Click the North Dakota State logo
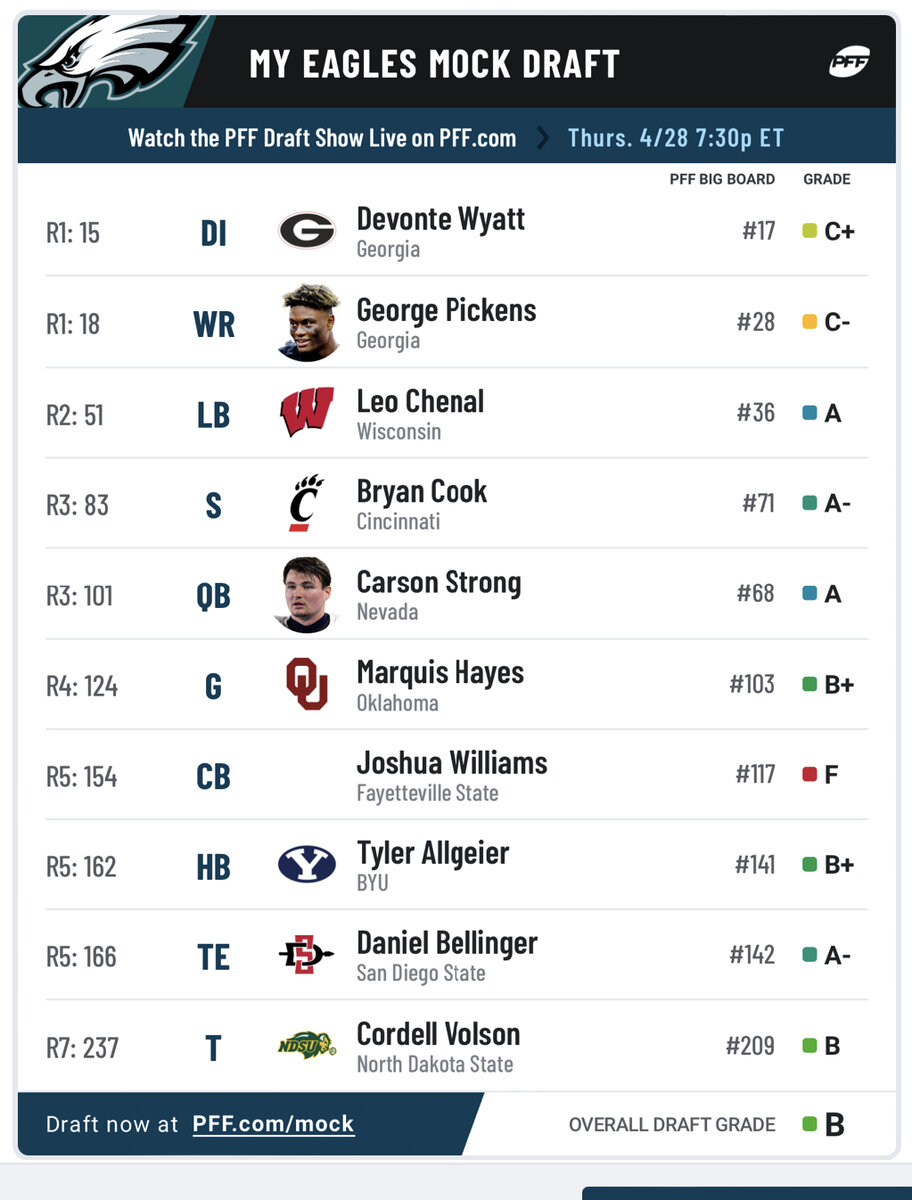 (307, 1046)
